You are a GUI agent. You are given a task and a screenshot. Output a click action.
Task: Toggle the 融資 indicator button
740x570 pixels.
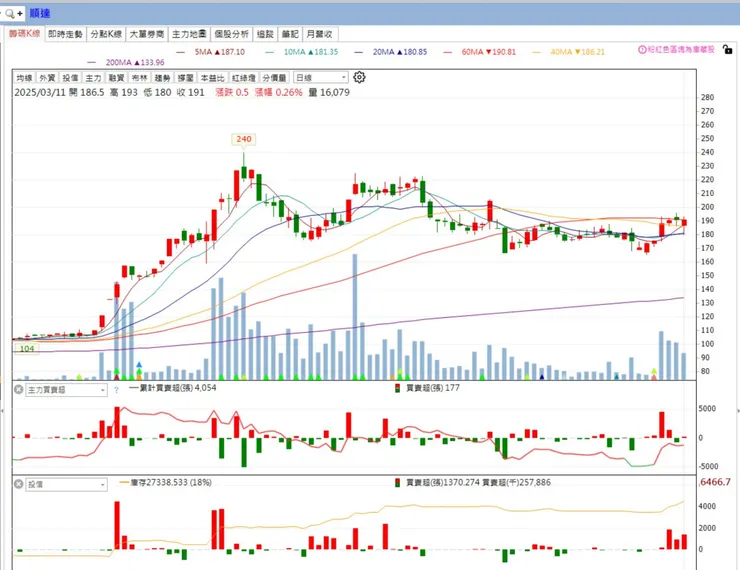(x=117, y=78)
